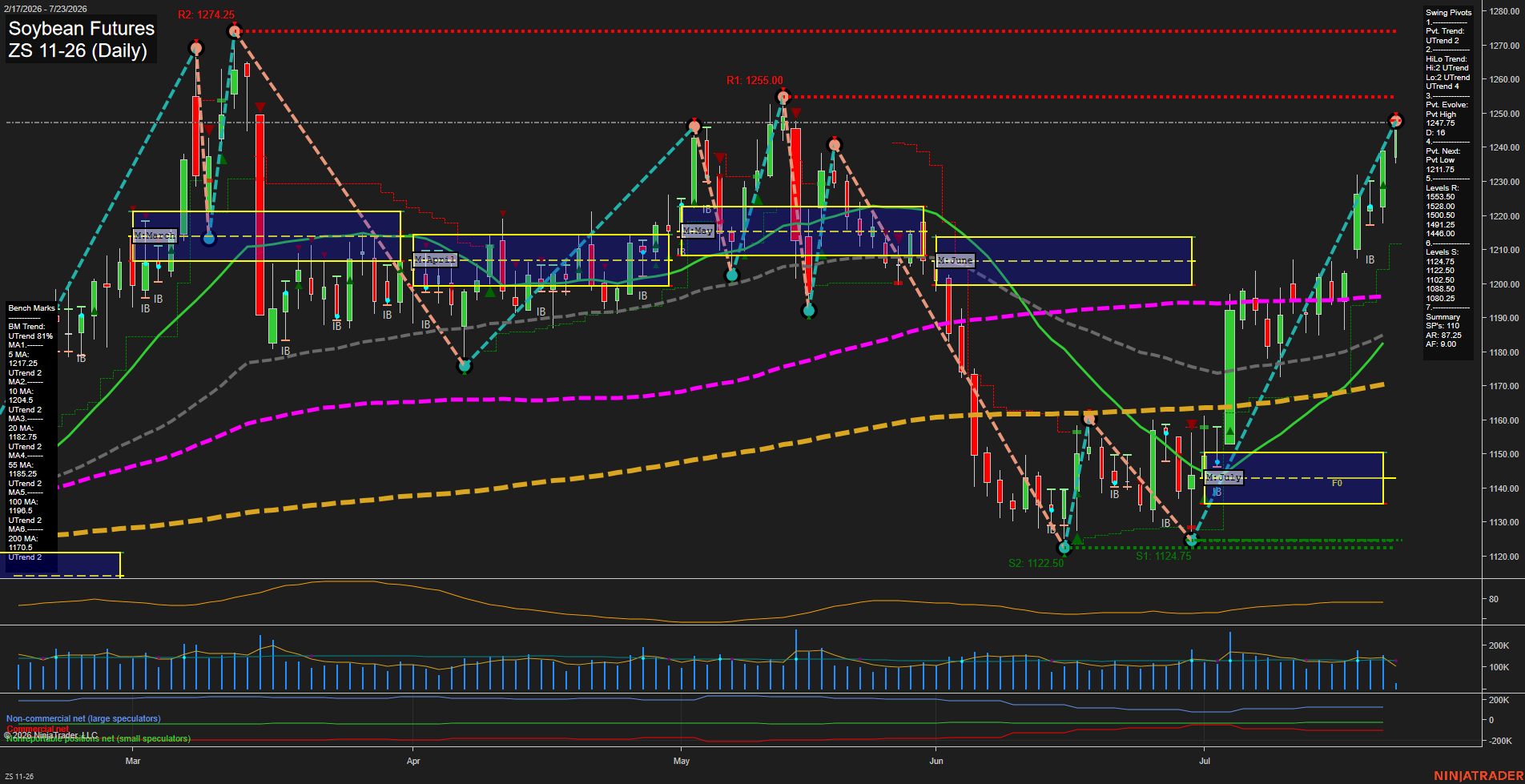Select the M:April monthly range label
The image size is (1525, 784).
(435, 259)
